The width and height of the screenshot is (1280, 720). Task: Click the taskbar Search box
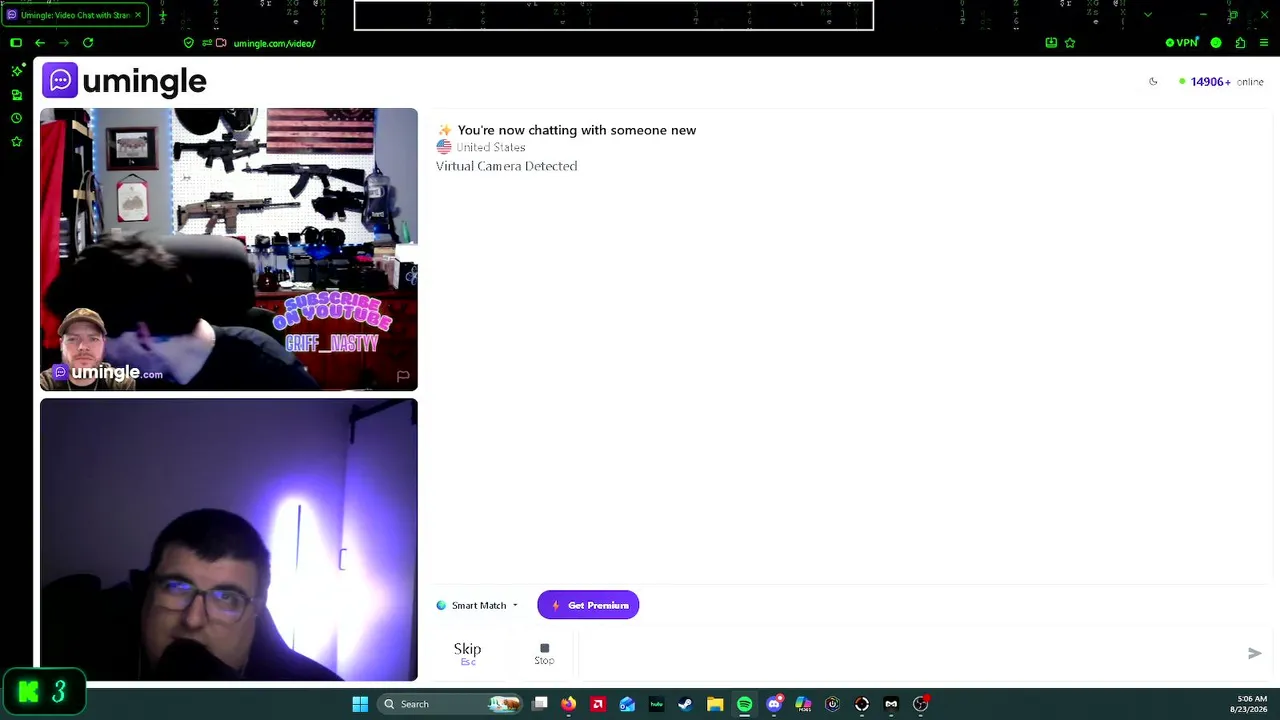tap(451, 704)
